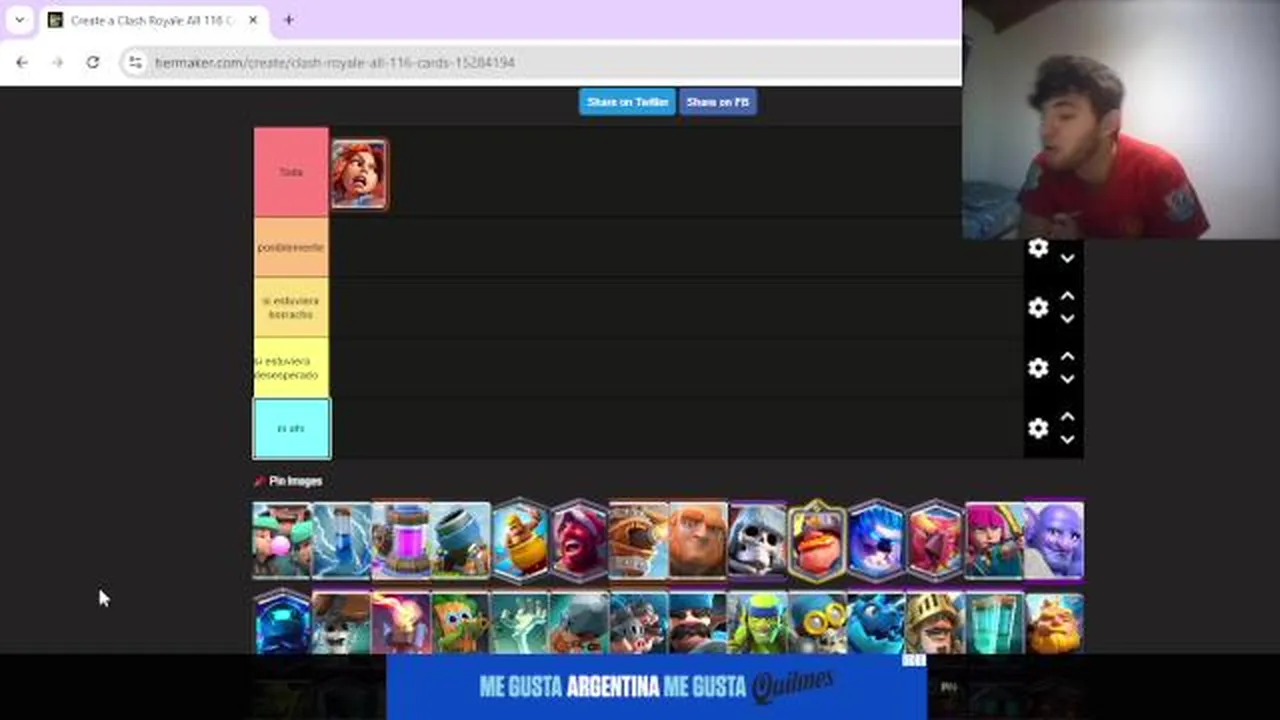This screenshot has height=720, width=1280.
Task: Select the Lightning spell bottle card
Action: pyautogui.click(x=341, y=540)
